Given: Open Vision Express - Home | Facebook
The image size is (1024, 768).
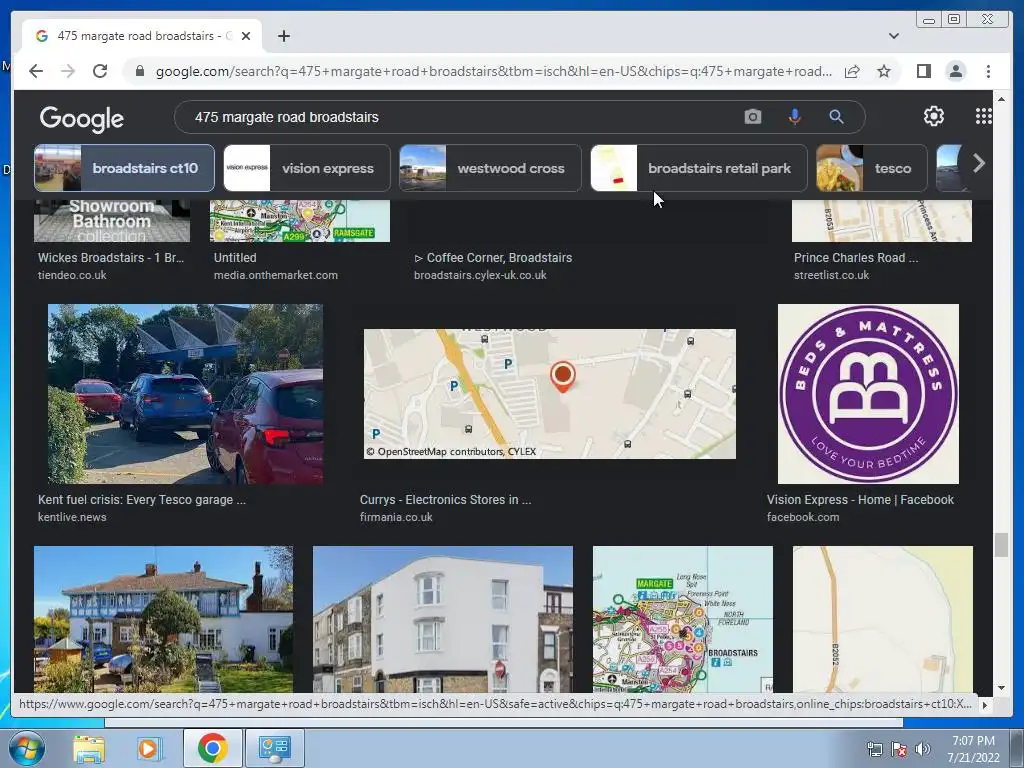Looking at the screenshot, I should click(x=860, y=500).
